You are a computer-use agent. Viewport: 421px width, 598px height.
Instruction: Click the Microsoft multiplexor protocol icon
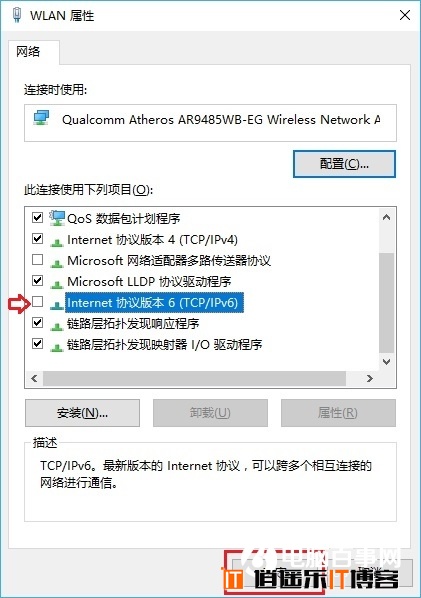pos(57,262)
